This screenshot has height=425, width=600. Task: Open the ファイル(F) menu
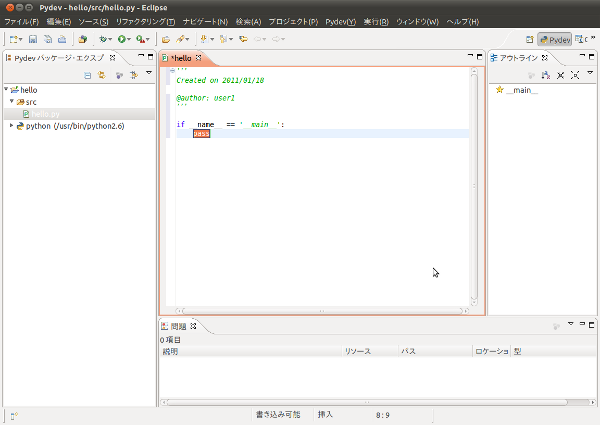[22, 22]
